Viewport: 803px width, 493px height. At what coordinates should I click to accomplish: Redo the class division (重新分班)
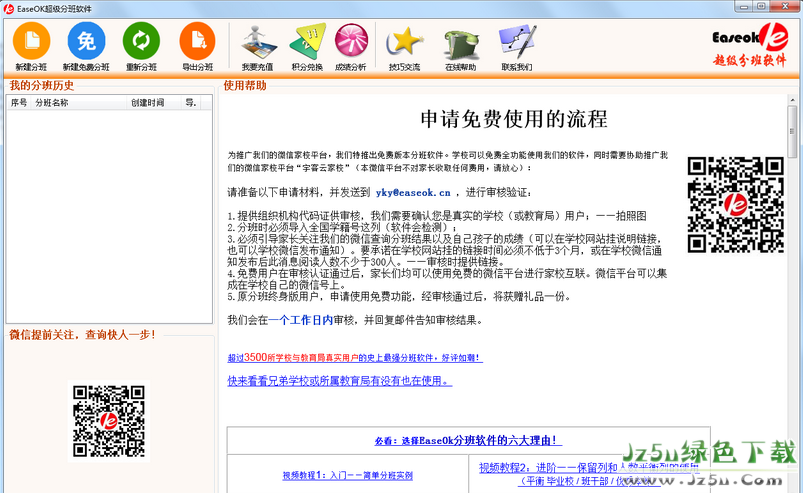pos(141,47)
